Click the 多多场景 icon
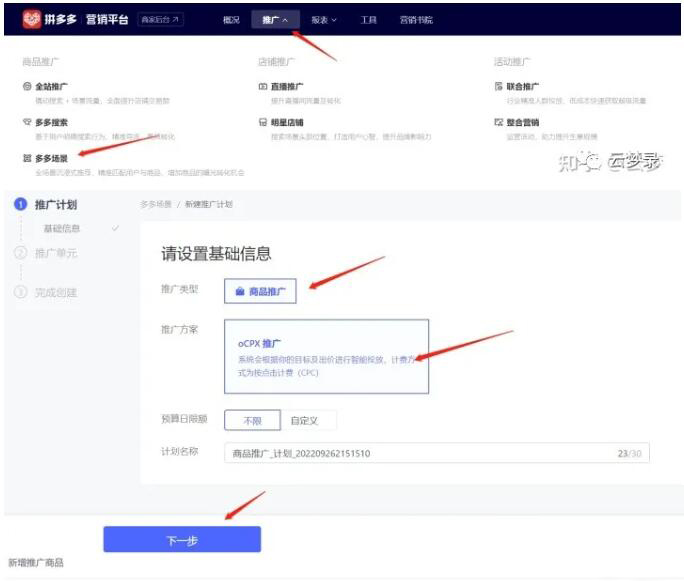684x581 pixels. coord(27,158)
